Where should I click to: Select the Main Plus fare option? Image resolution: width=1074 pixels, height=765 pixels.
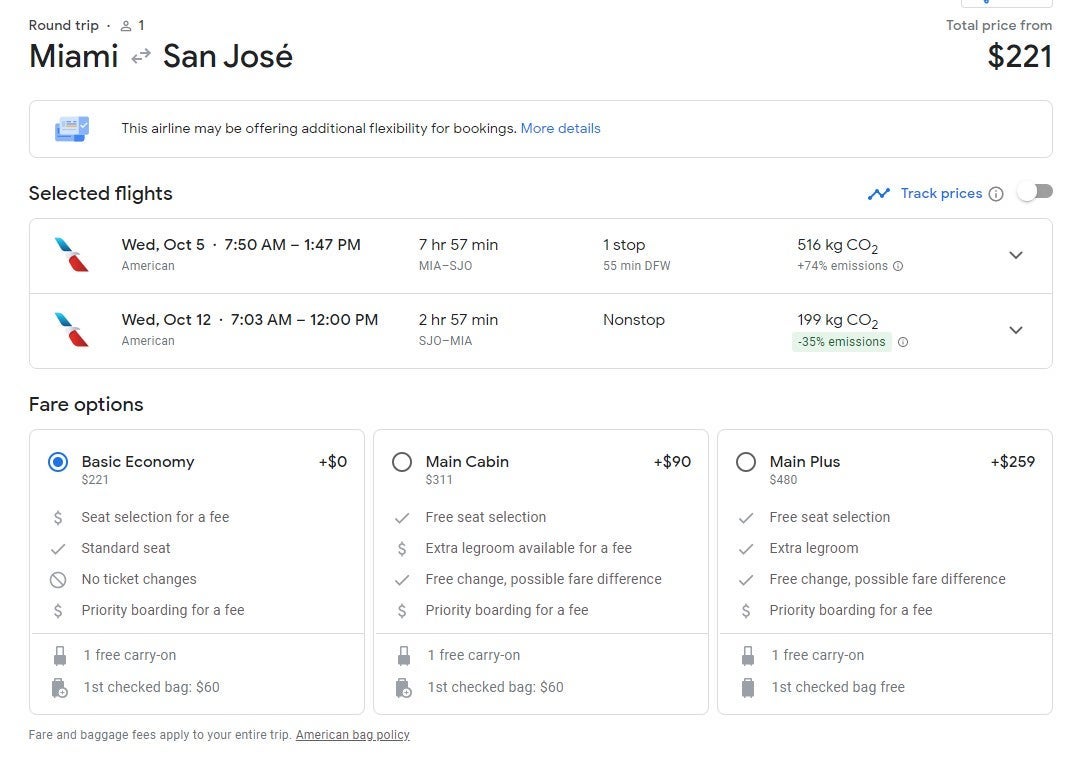pos(746,462)
